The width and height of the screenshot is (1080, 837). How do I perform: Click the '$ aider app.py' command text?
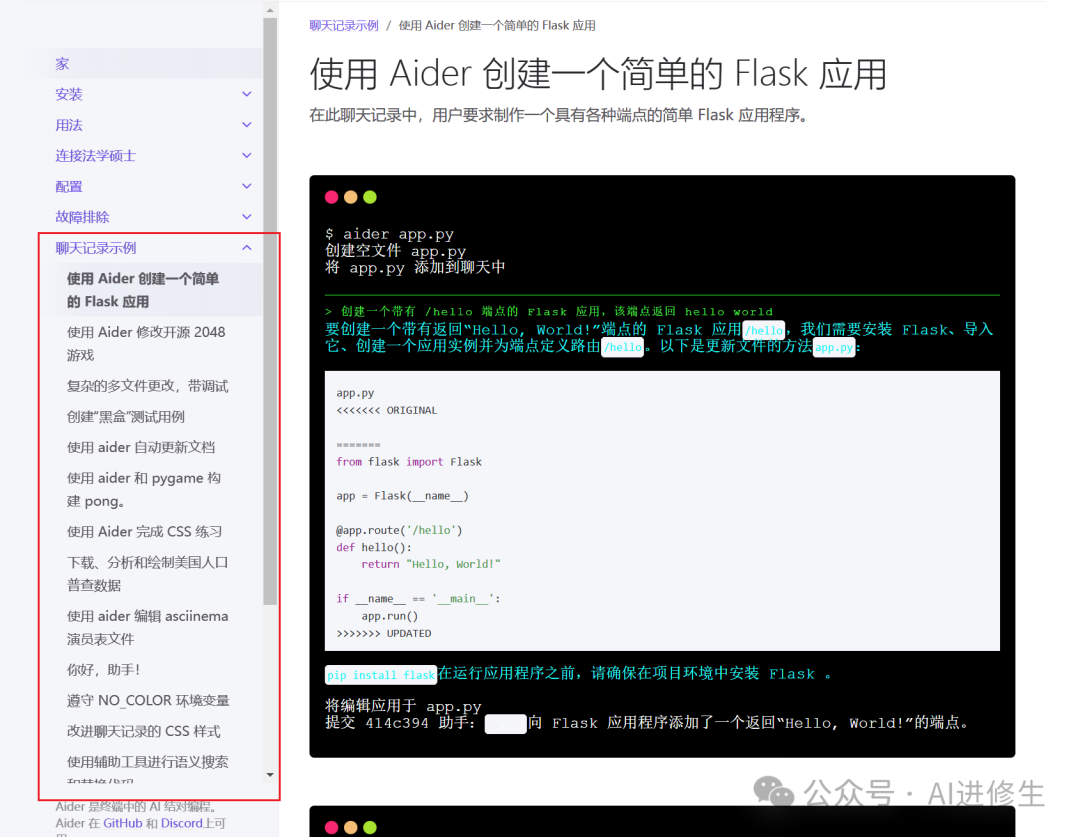click(389, 234)
